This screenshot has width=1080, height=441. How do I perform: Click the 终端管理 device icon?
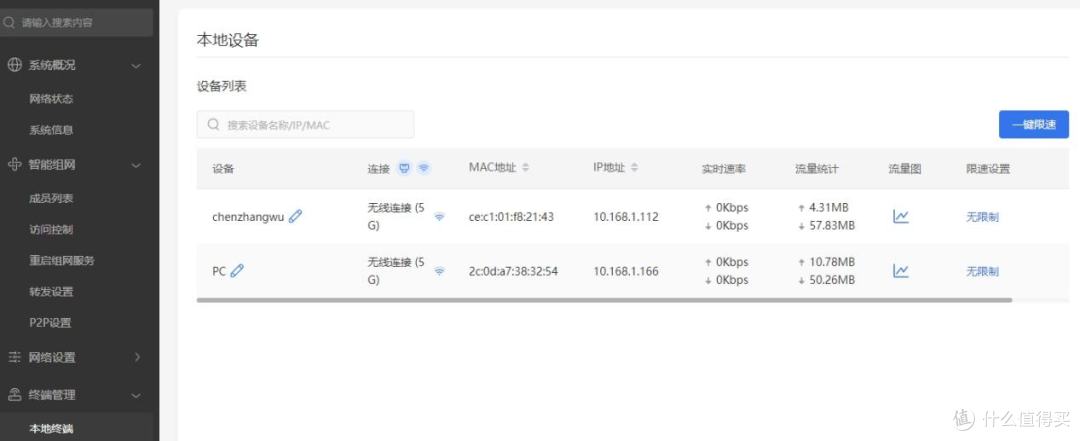[14, 395]
